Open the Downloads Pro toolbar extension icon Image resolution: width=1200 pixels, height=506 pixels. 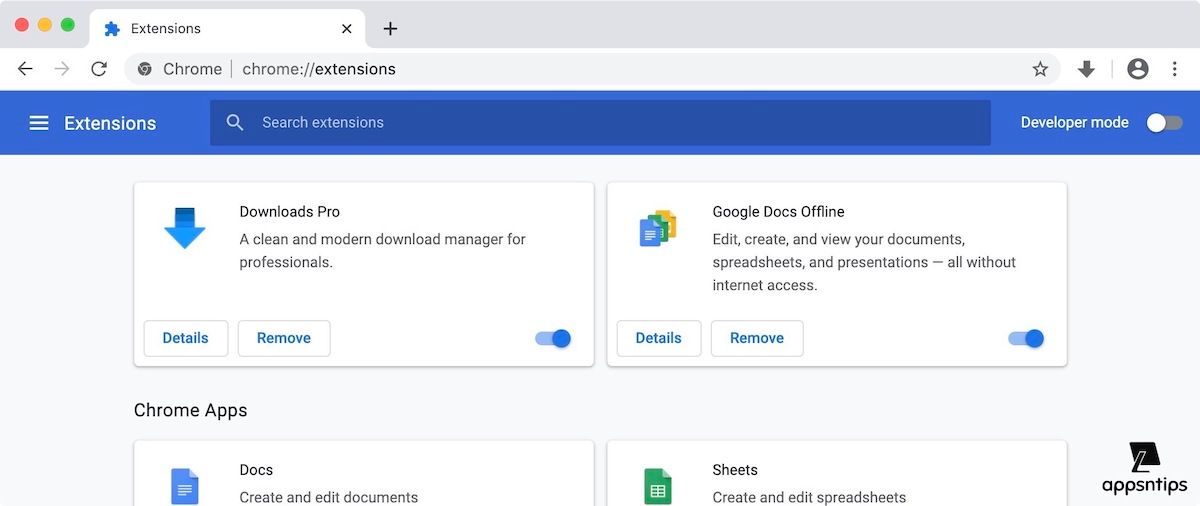(x=1086, y=69)
